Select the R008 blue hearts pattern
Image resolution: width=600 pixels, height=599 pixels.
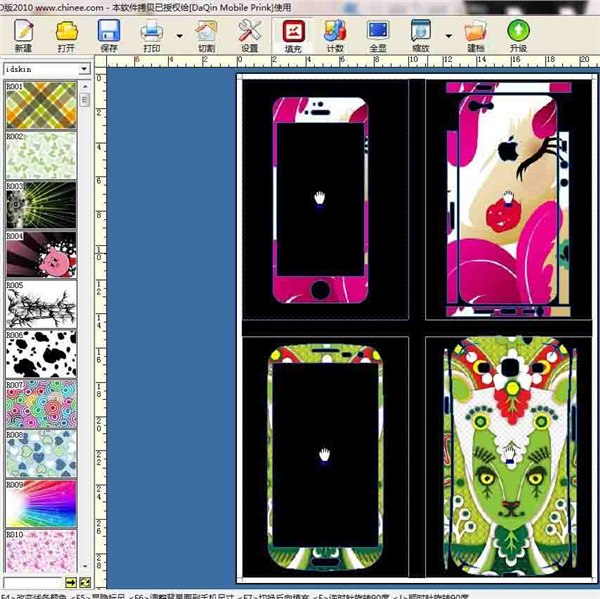pos(41,454)
